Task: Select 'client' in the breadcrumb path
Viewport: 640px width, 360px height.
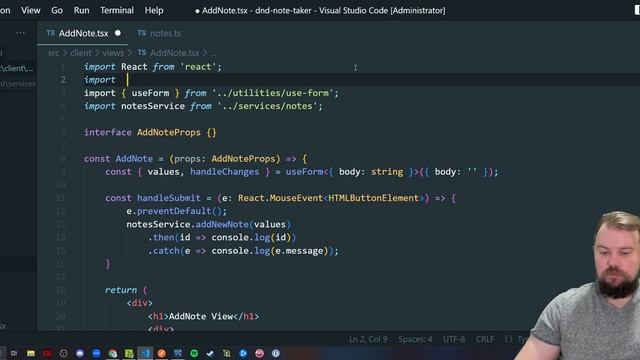Action: 81,53
